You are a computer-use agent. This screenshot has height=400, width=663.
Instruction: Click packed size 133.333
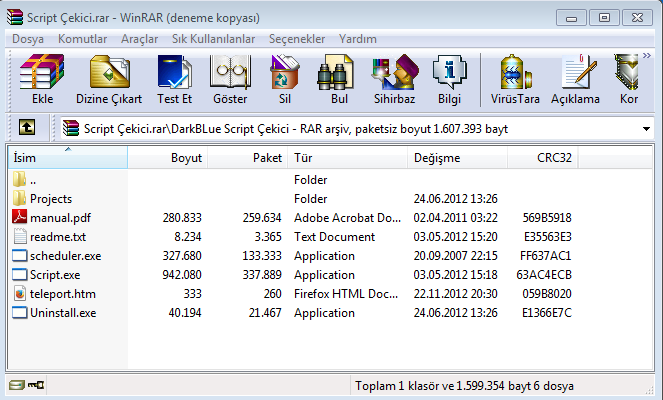(x=262, y=256)
